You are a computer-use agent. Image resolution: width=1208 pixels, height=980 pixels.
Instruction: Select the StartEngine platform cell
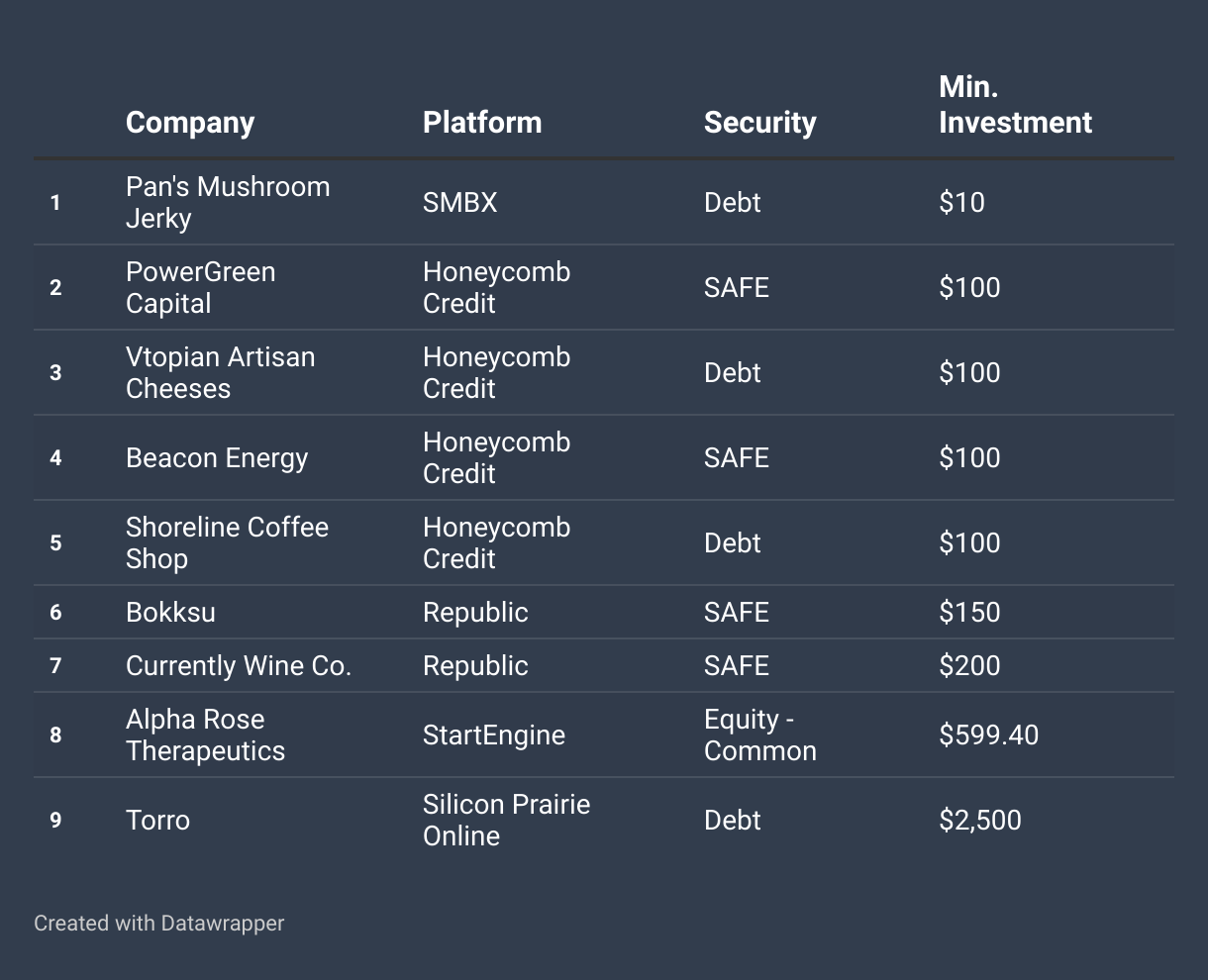tap(494, 735)
